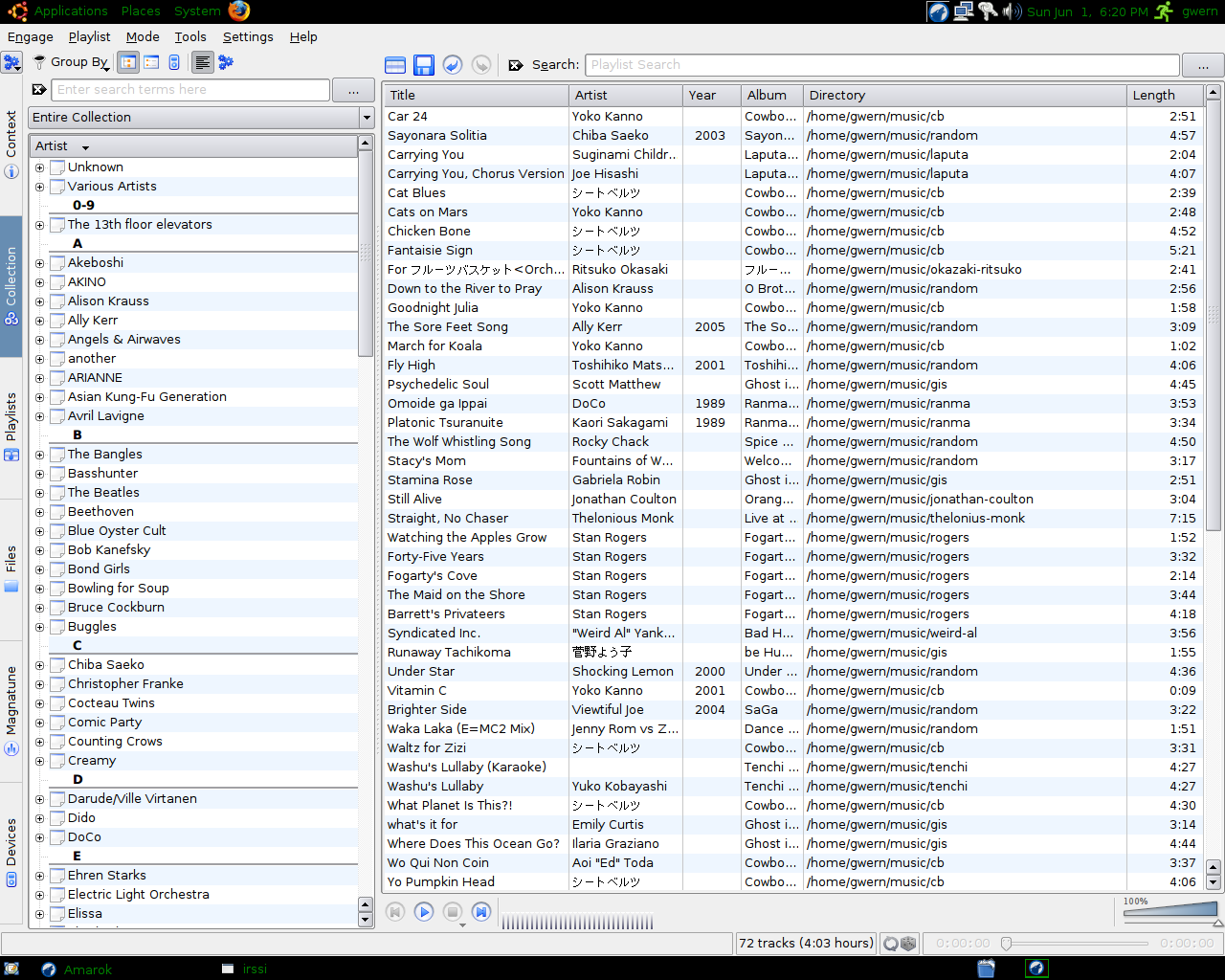Viewport: 1225px width, 980px height.
Task: Open the filter funnel icon beside Group By
Action: click(x=39, y=62)
